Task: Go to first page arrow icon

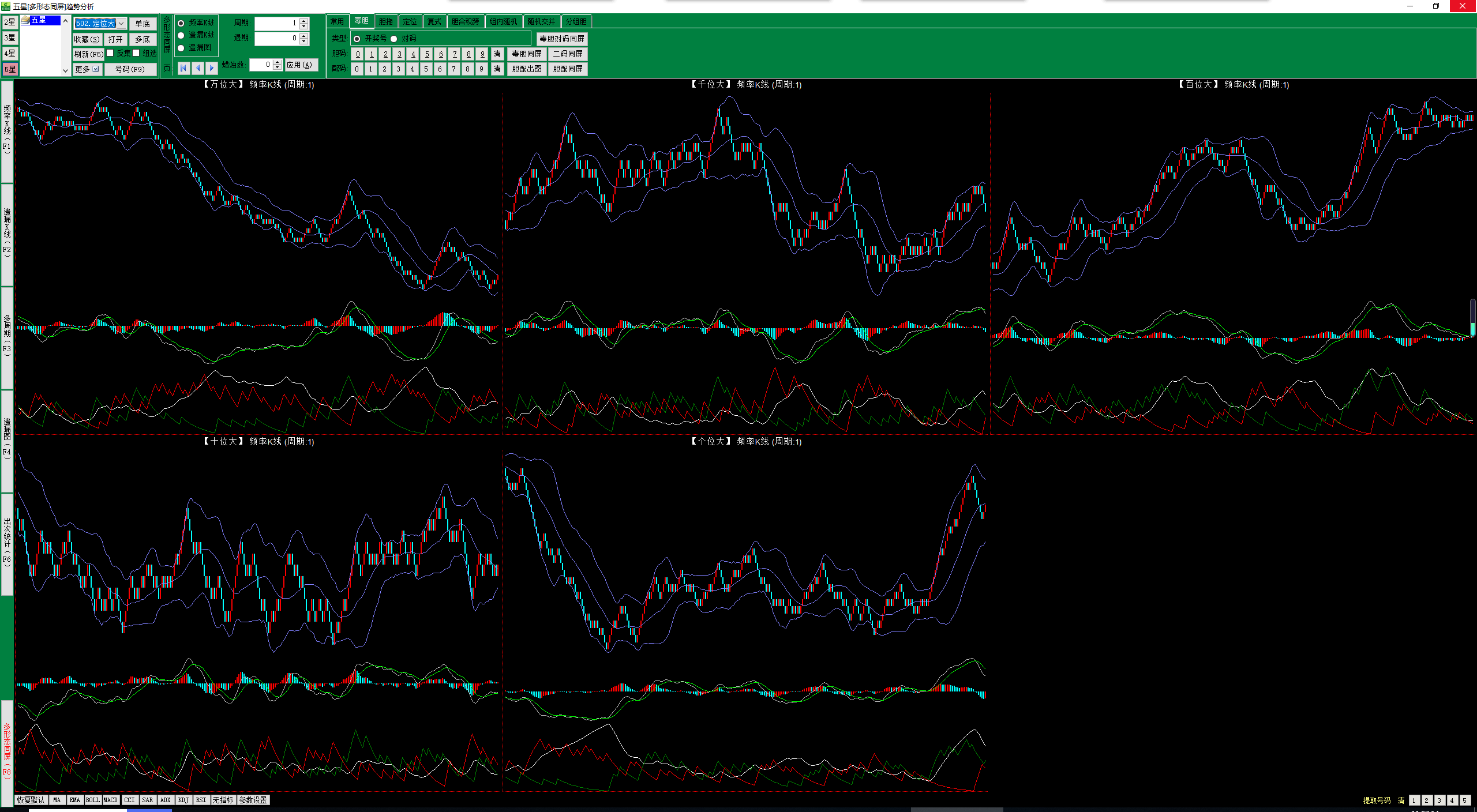Action: point(183,68)
